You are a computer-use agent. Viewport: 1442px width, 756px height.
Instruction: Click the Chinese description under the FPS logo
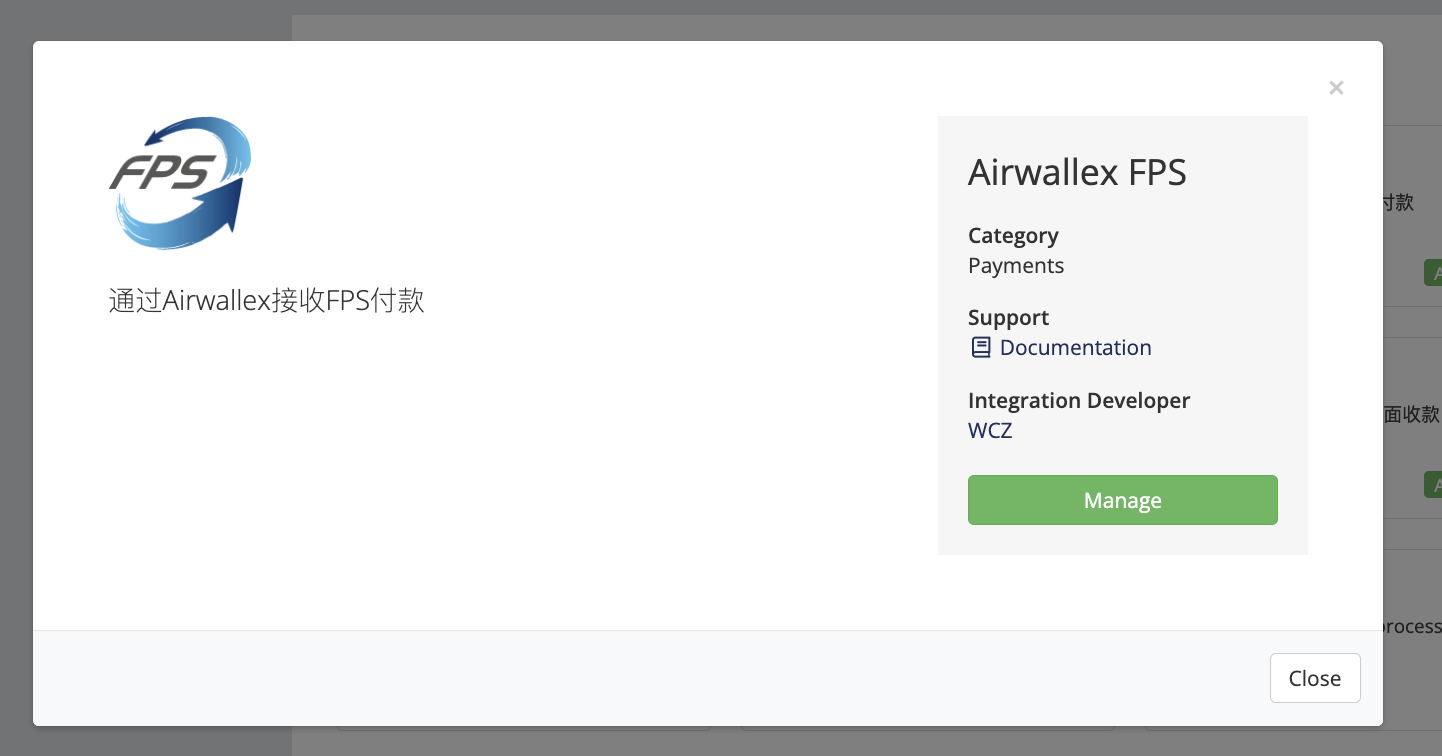[266, 300]
